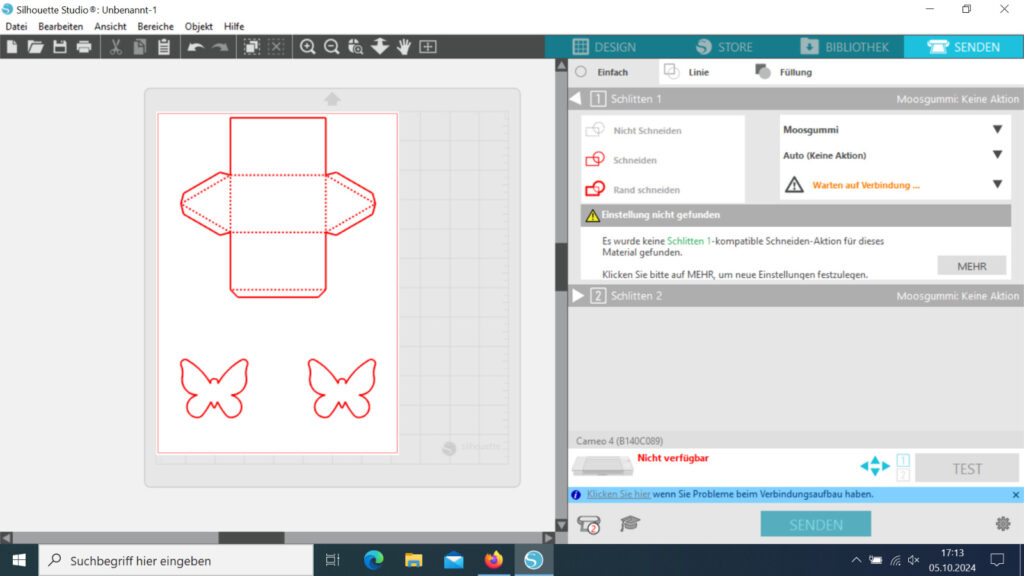Image resolution: width=1024 pixels, height=576 pixels.
Task: Switch to the Füllung cut mode tab
Action: tap(784, 72)
